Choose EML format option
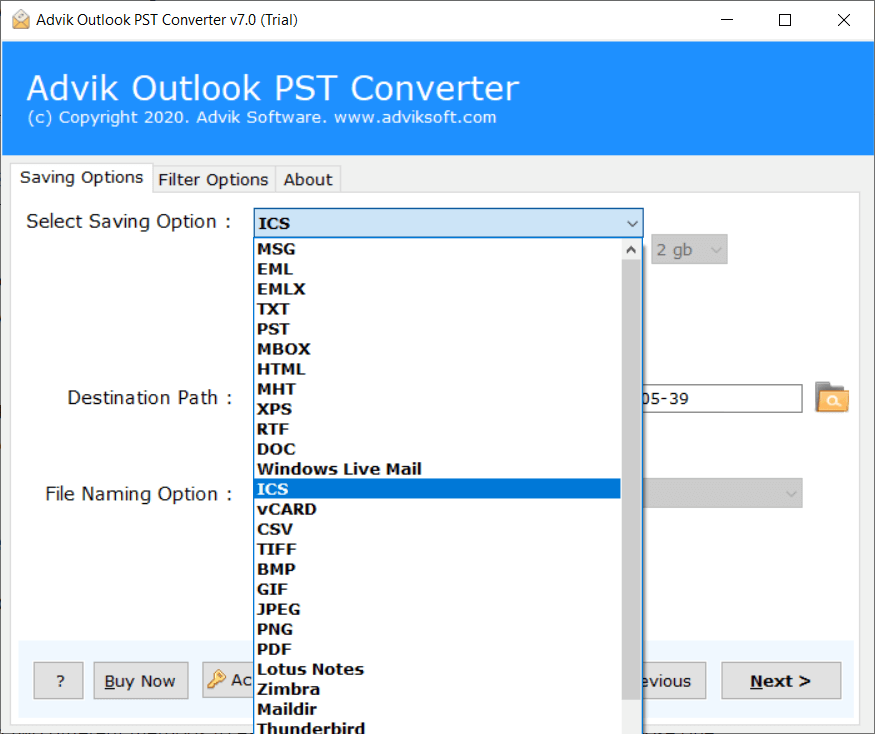This screenshot has width=875, height=734. coord(438,269)
